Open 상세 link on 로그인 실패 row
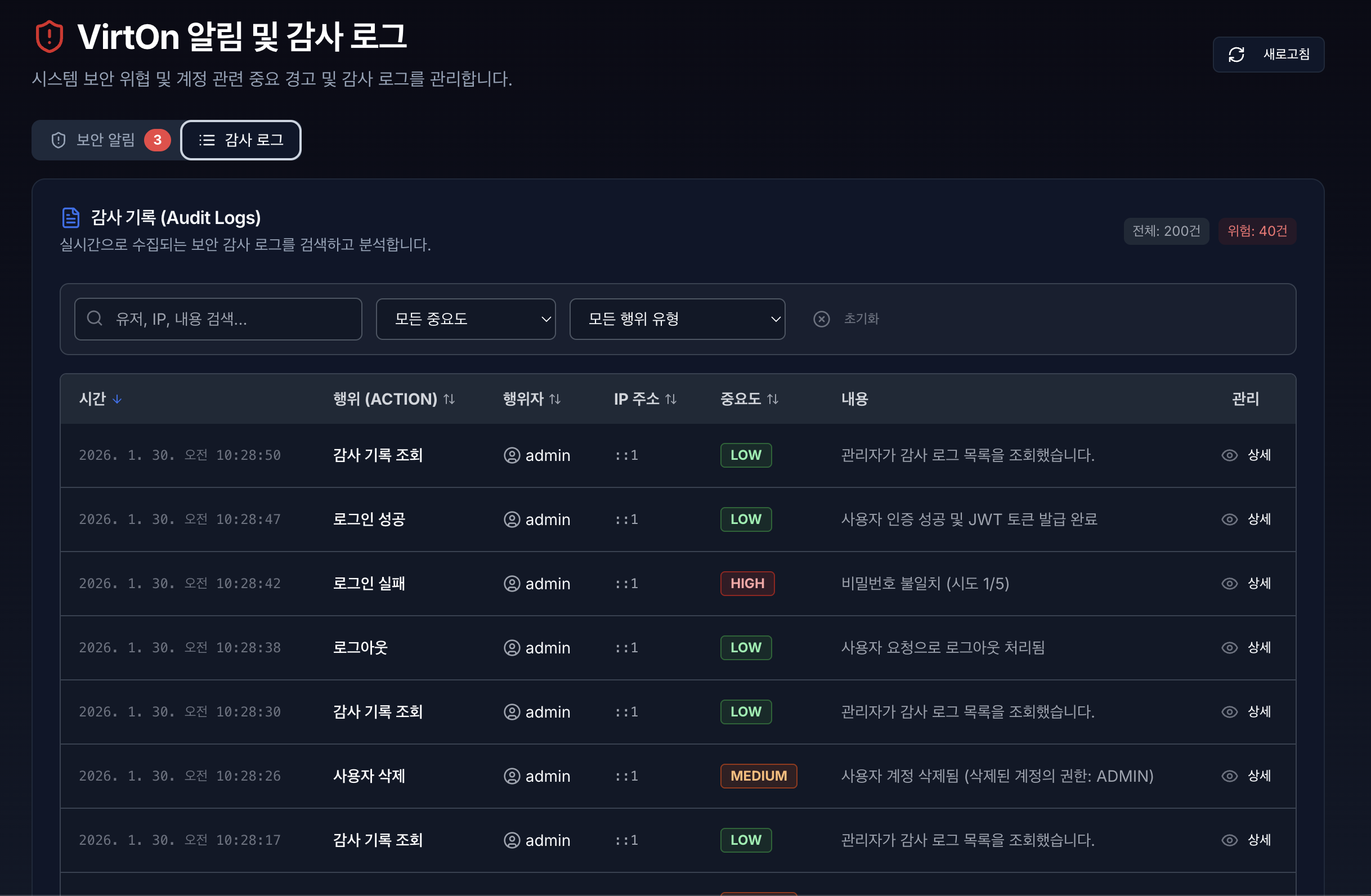Image resolution: width=1371 pixels, height=896 pixels. pyautogui.click(x=1259, y=583)
